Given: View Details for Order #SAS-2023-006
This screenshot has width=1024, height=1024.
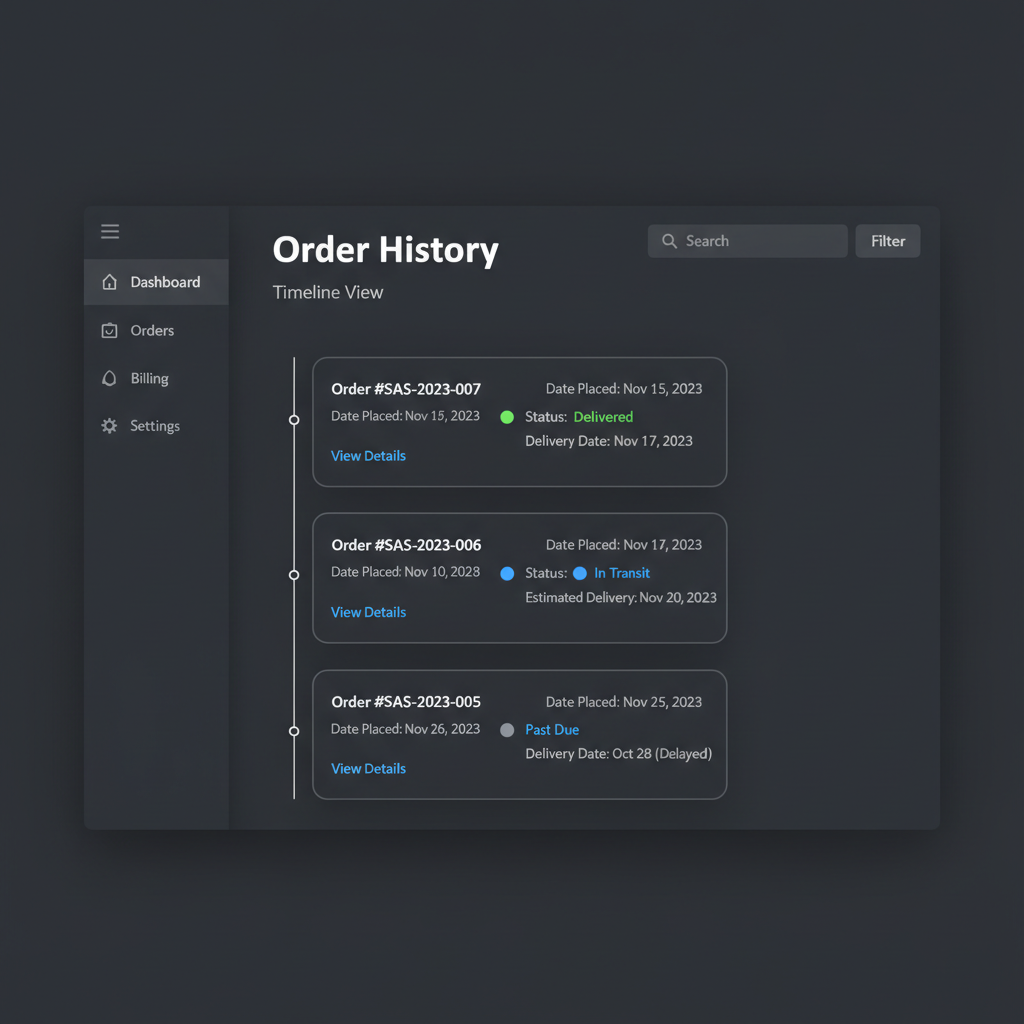Looking at the screenshot, I should (368, 612).
